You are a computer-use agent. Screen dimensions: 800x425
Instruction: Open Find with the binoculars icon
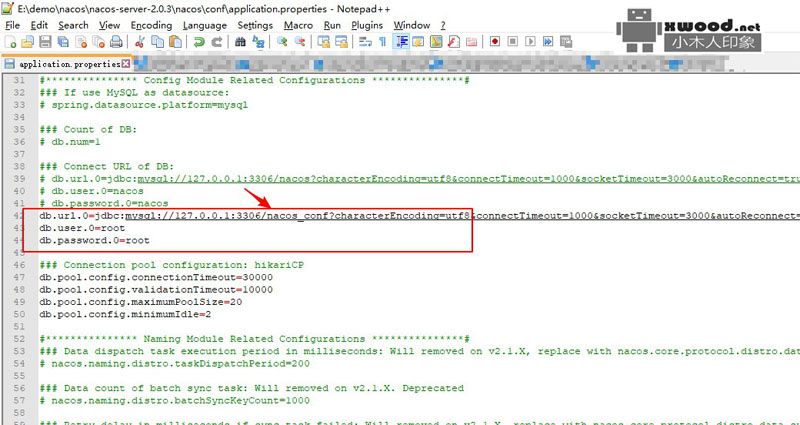tap(240, 42)
